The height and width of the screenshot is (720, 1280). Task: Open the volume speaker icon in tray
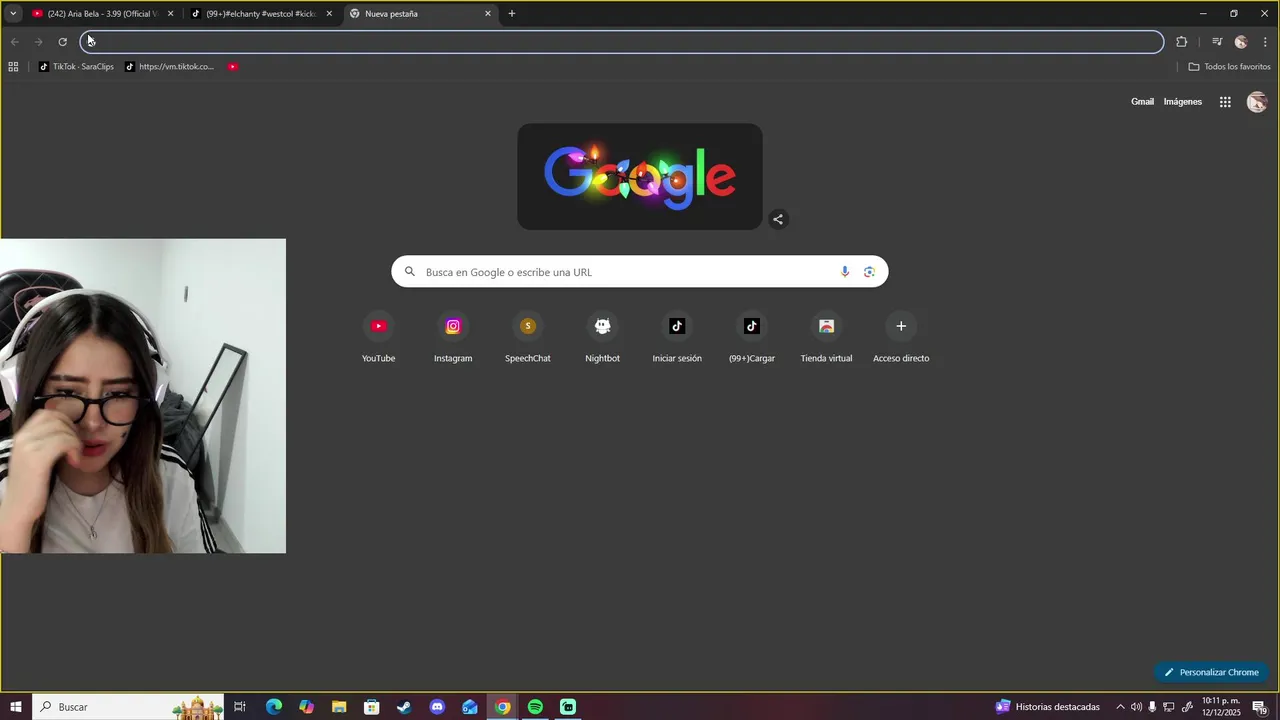coord(1136,707)
